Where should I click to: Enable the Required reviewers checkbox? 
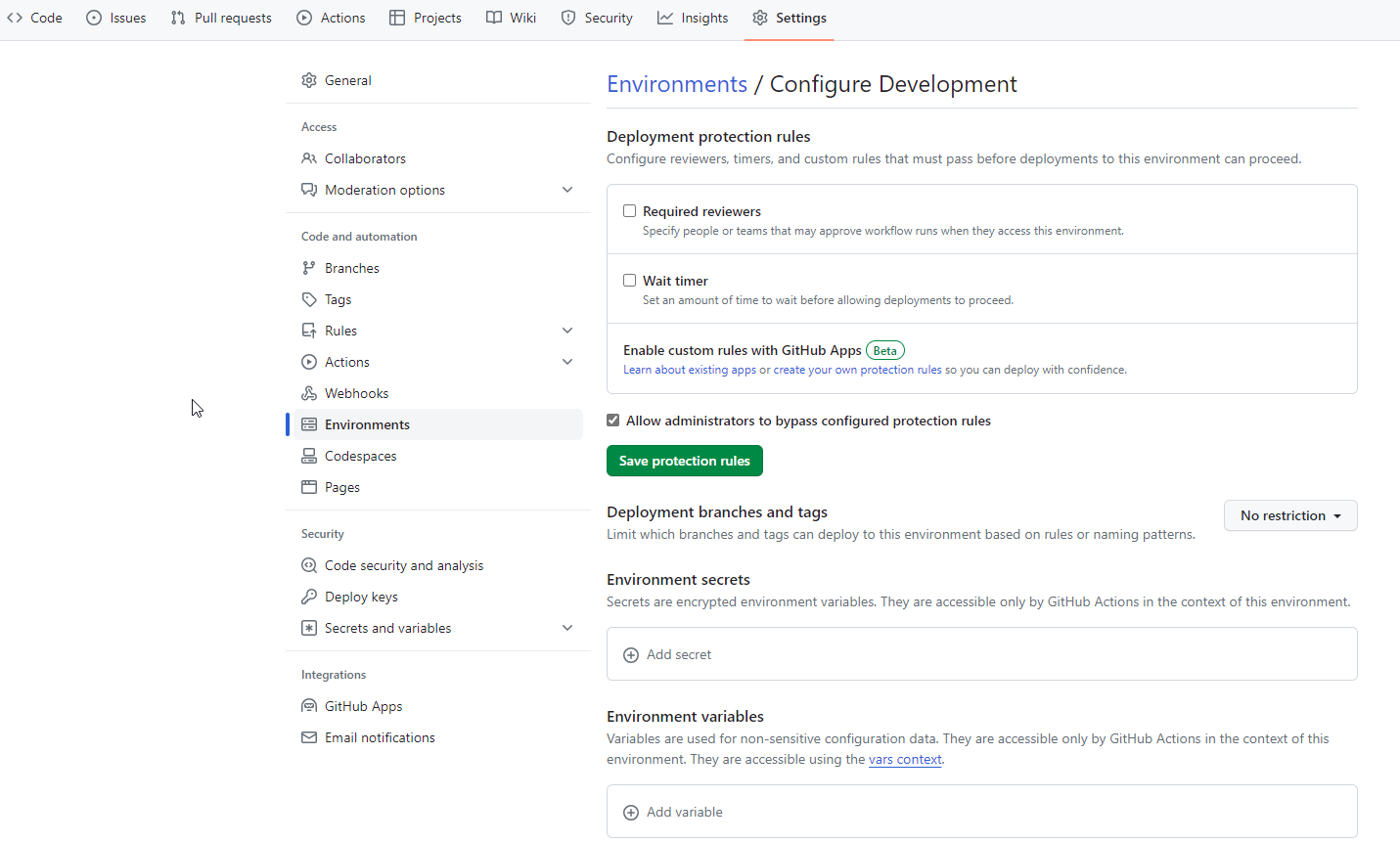pyautogui.click(x=630, y=211)
